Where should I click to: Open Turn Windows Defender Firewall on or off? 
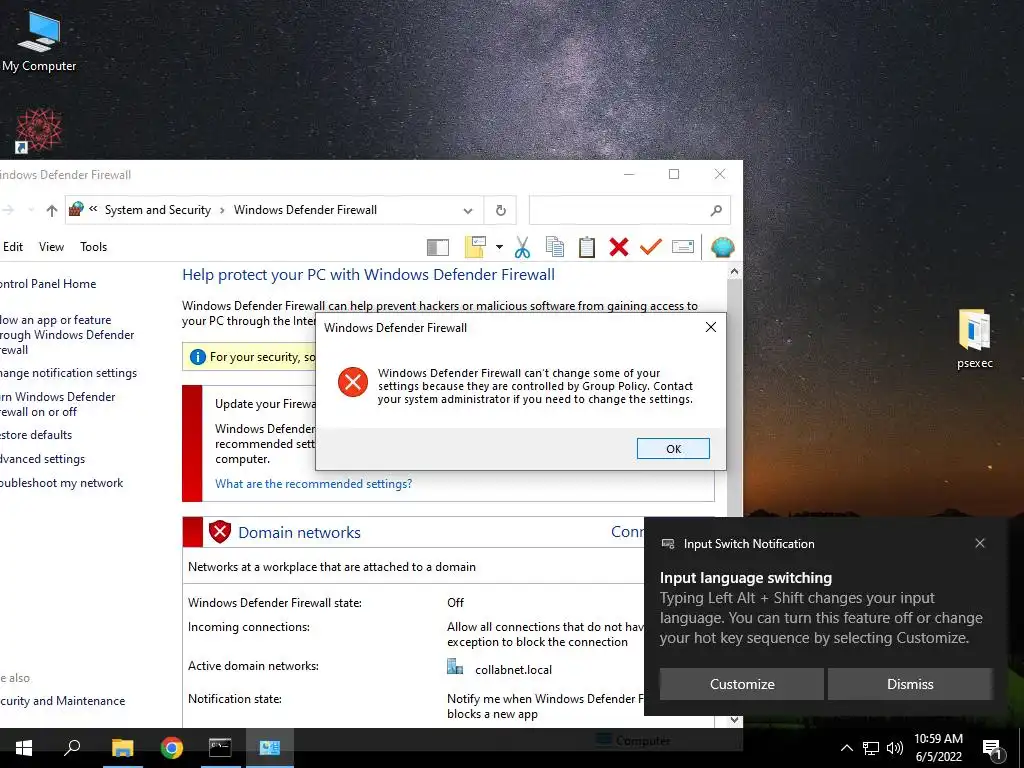[57, 404]
